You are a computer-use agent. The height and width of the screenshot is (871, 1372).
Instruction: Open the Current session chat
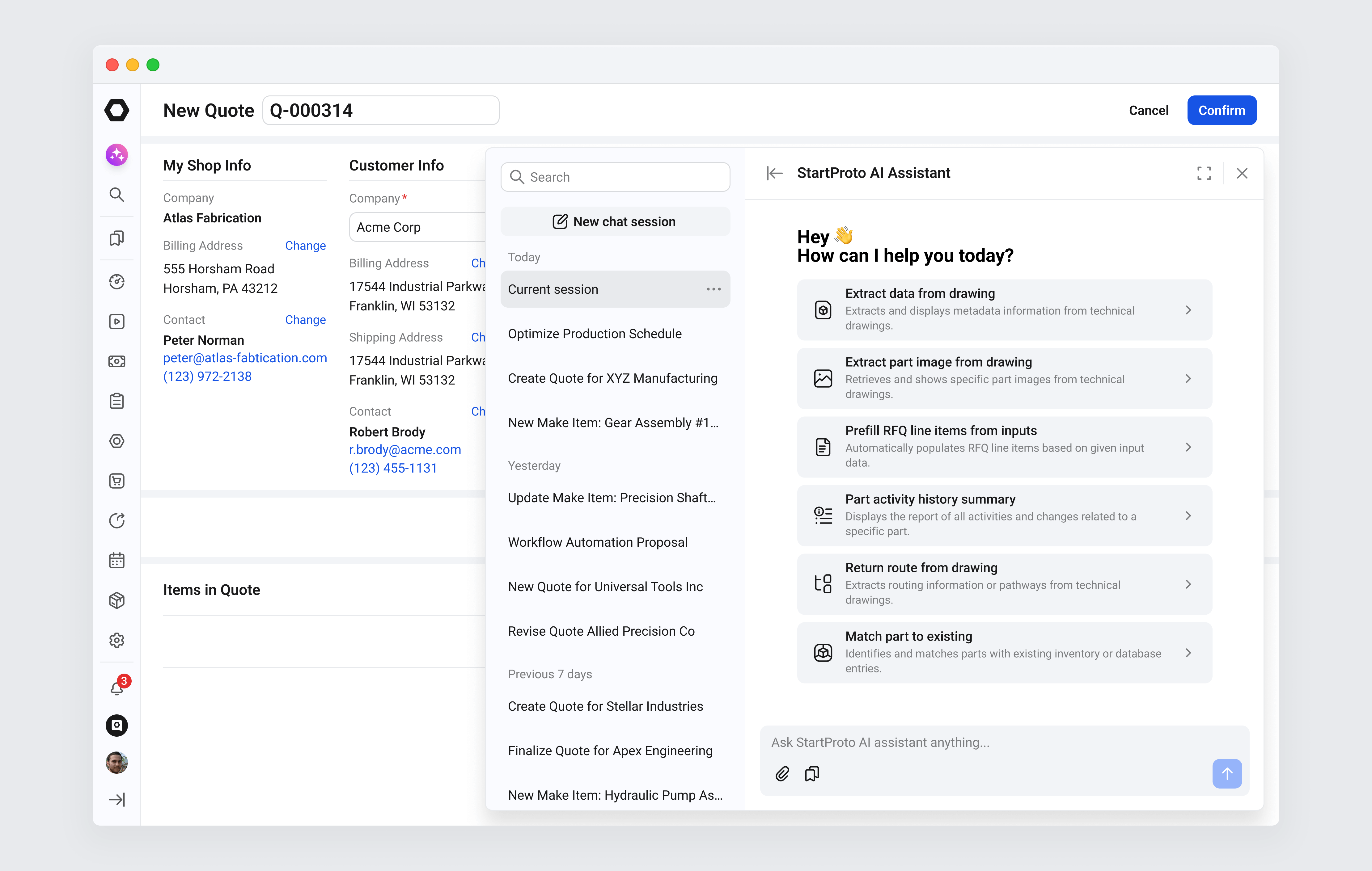click(615, 289)
